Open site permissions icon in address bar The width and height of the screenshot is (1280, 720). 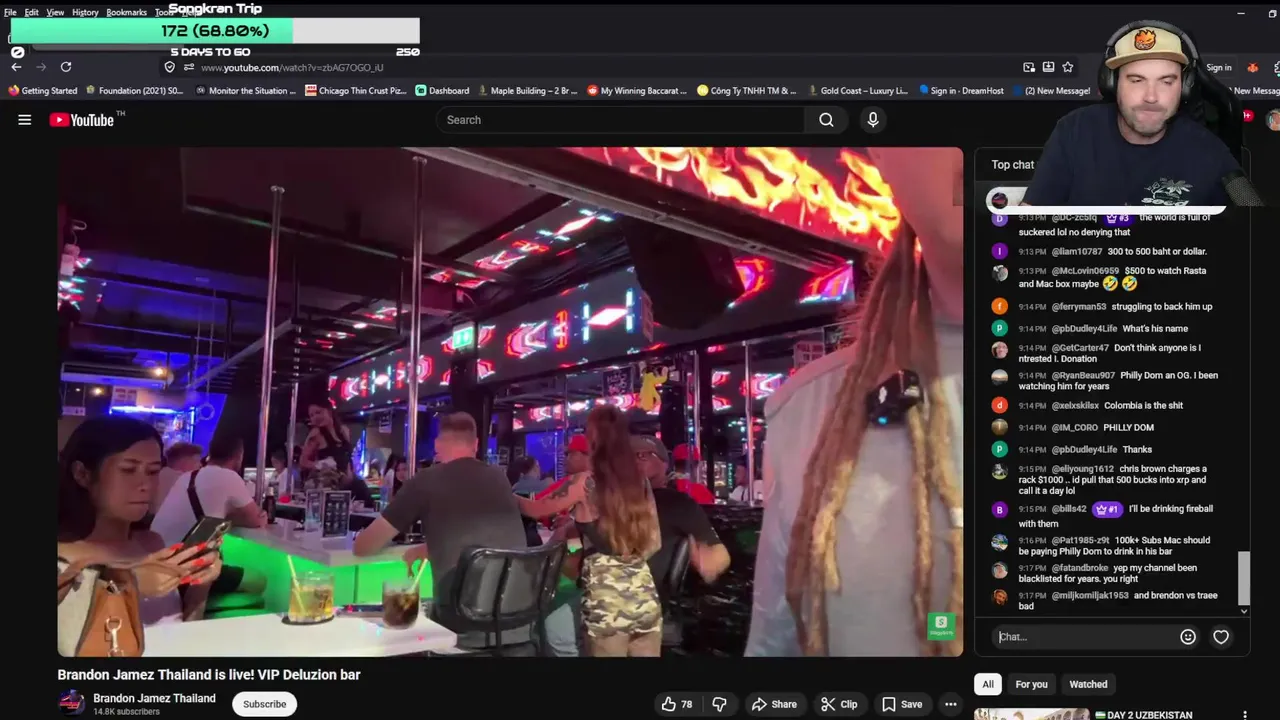click(x=188, y=67)
